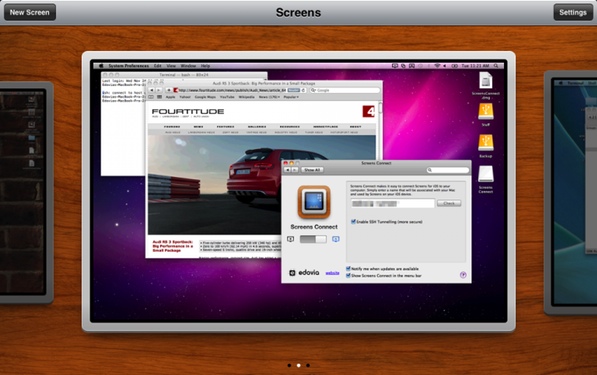Screen dimensions: 597x375
Task: Click the purple help button
Action: (x=463, y=275)
